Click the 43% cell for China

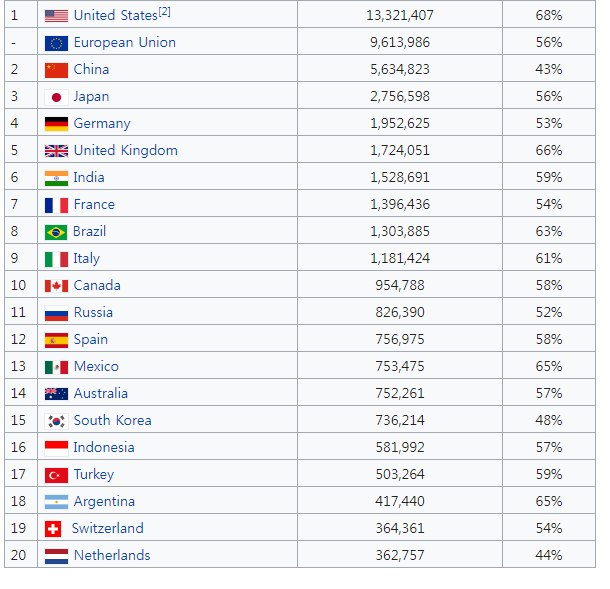tap(549, 69)
